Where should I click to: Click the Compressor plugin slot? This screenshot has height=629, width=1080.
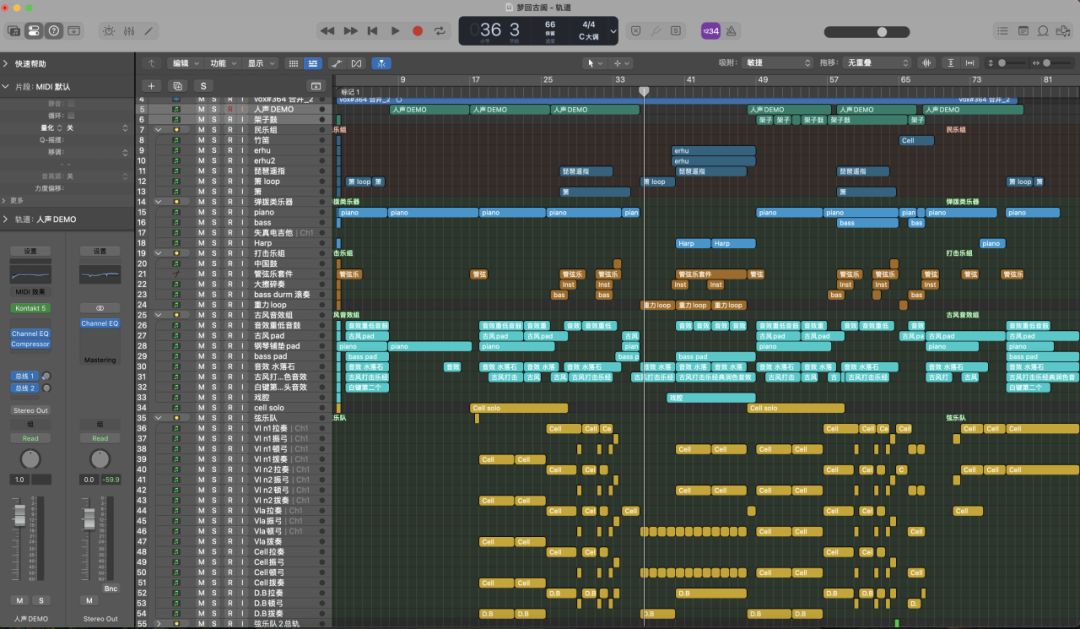[30, 344]
